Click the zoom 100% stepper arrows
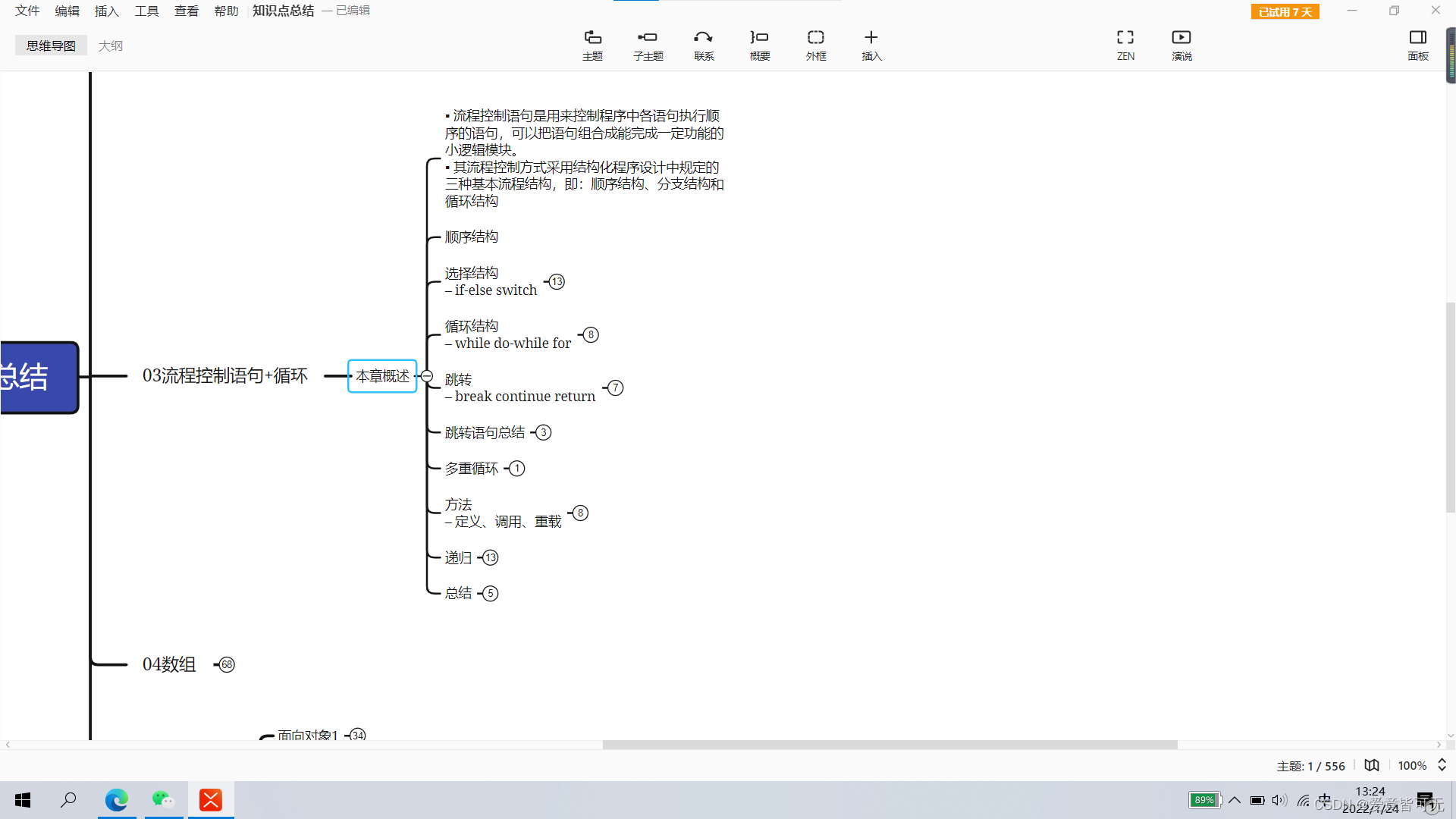The height and width of the screenshot is (819, 1456). pyautogui.click(x=1442, y=765)
